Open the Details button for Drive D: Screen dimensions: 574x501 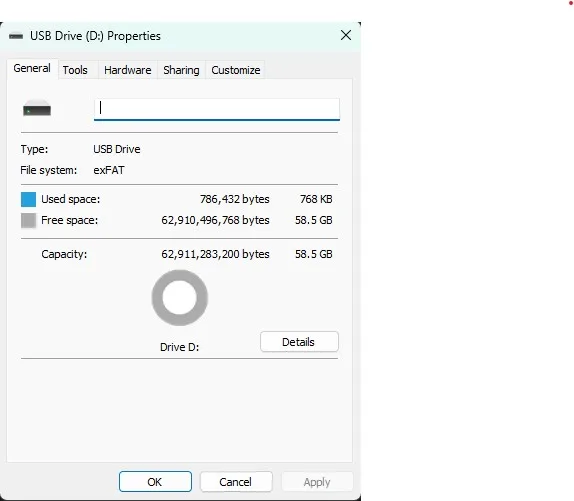tap(299, 342)
